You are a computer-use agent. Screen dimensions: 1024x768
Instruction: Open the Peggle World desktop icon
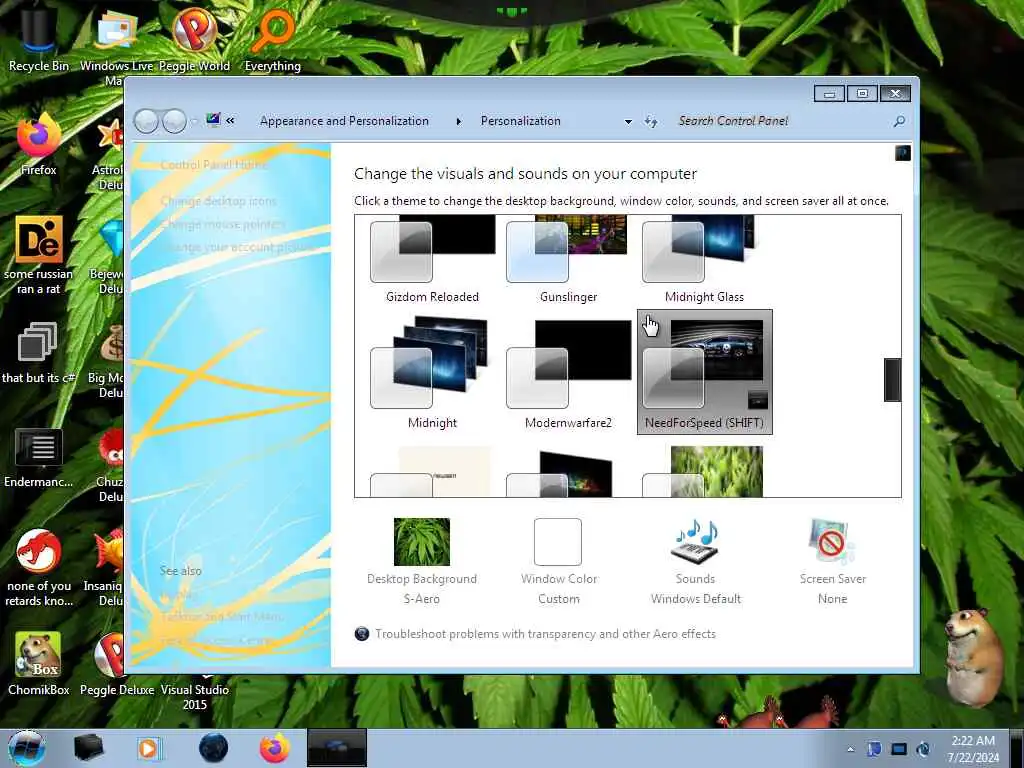[x=195, y=38]
